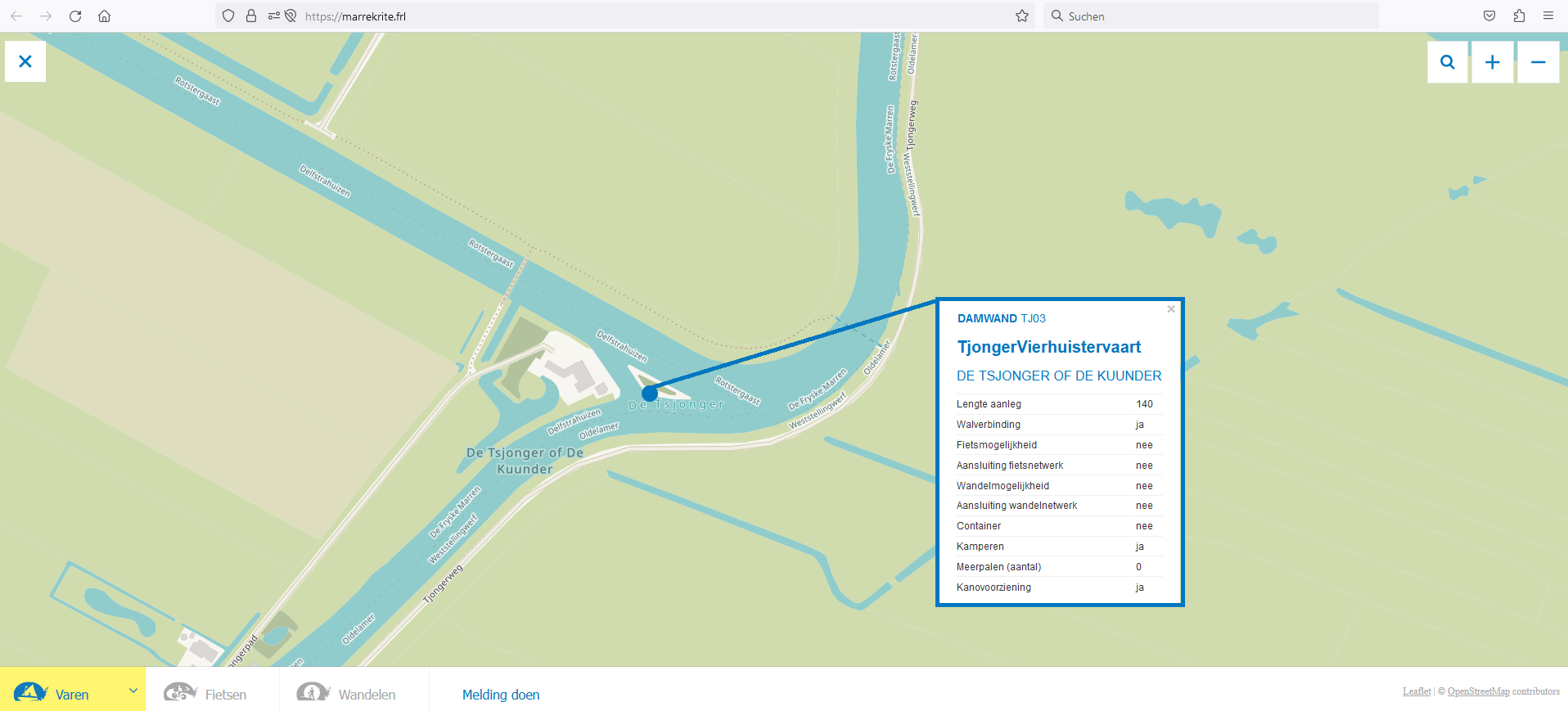Open the OpenStreetMap attribution link
The image size is (1568, 711).
[1478, 691]
